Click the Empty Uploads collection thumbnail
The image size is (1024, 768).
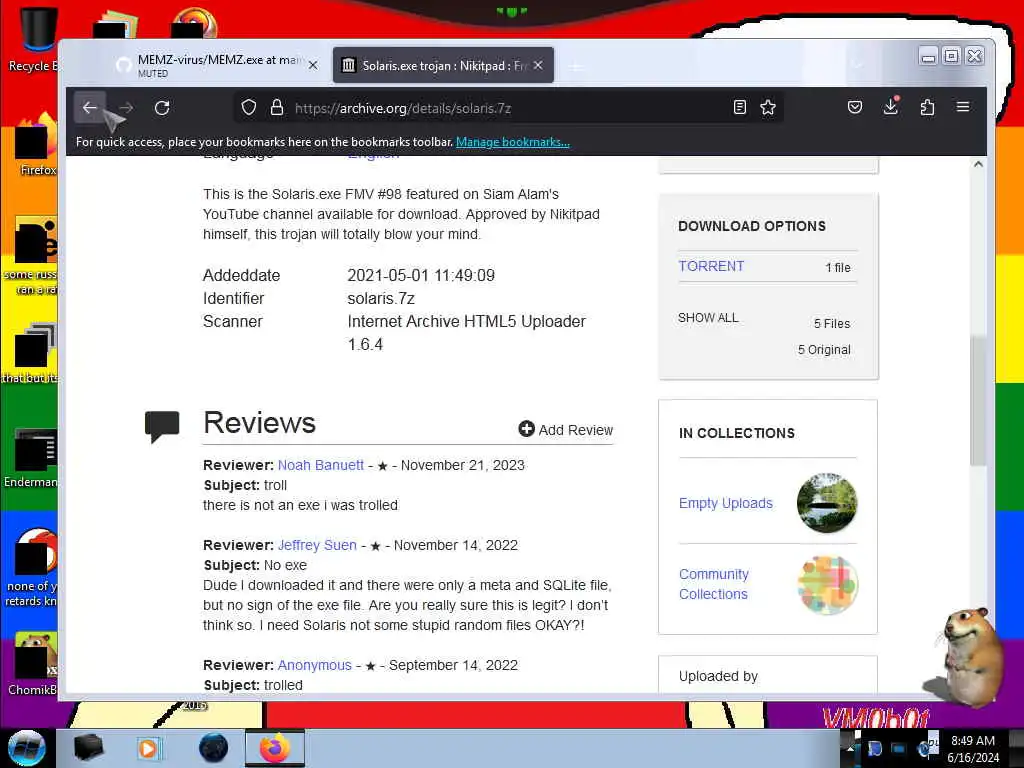827,503
